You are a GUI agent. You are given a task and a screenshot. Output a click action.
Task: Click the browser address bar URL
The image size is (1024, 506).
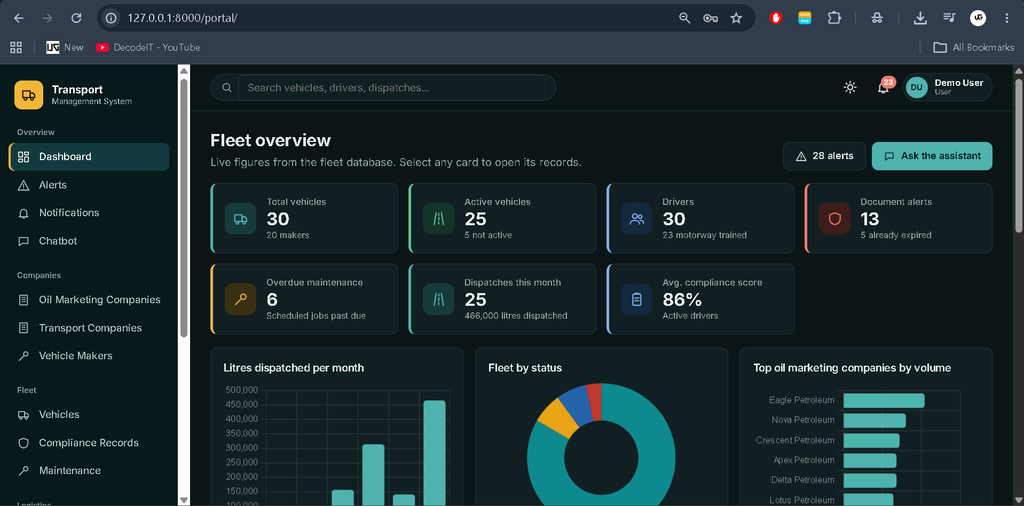(182, 18)
